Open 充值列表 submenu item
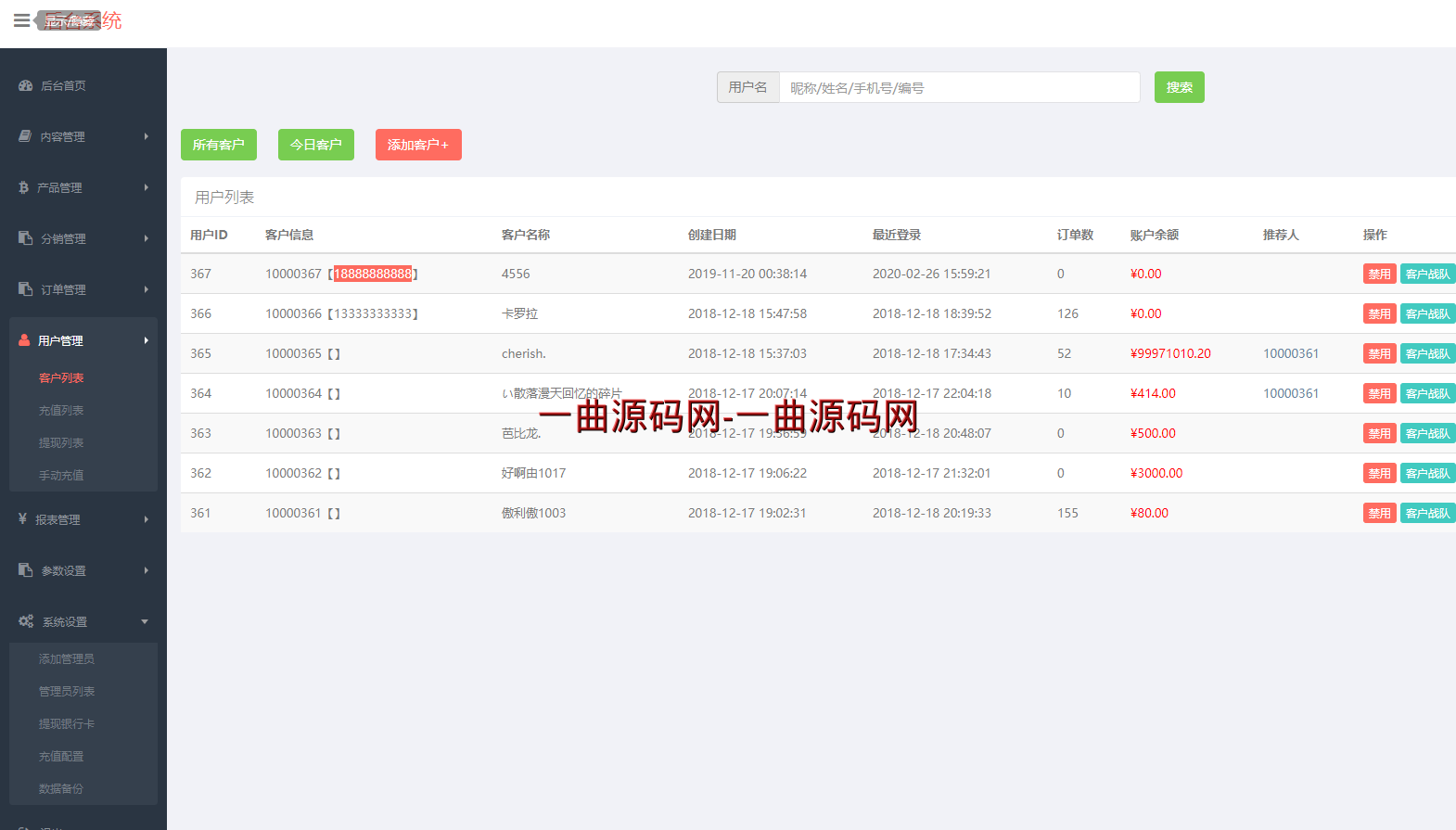The width and height of the screenshot is (1456, 830). click(61, 410)
